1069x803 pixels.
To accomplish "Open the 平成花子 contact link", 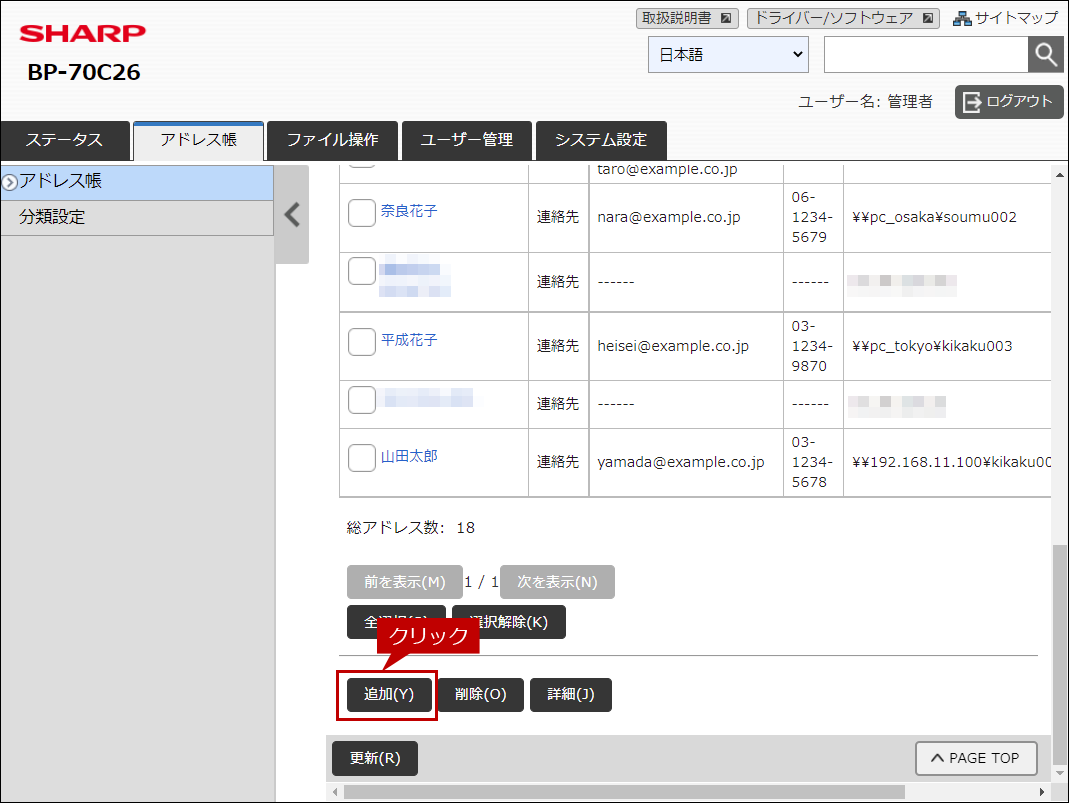I will [x=409, y=340].
